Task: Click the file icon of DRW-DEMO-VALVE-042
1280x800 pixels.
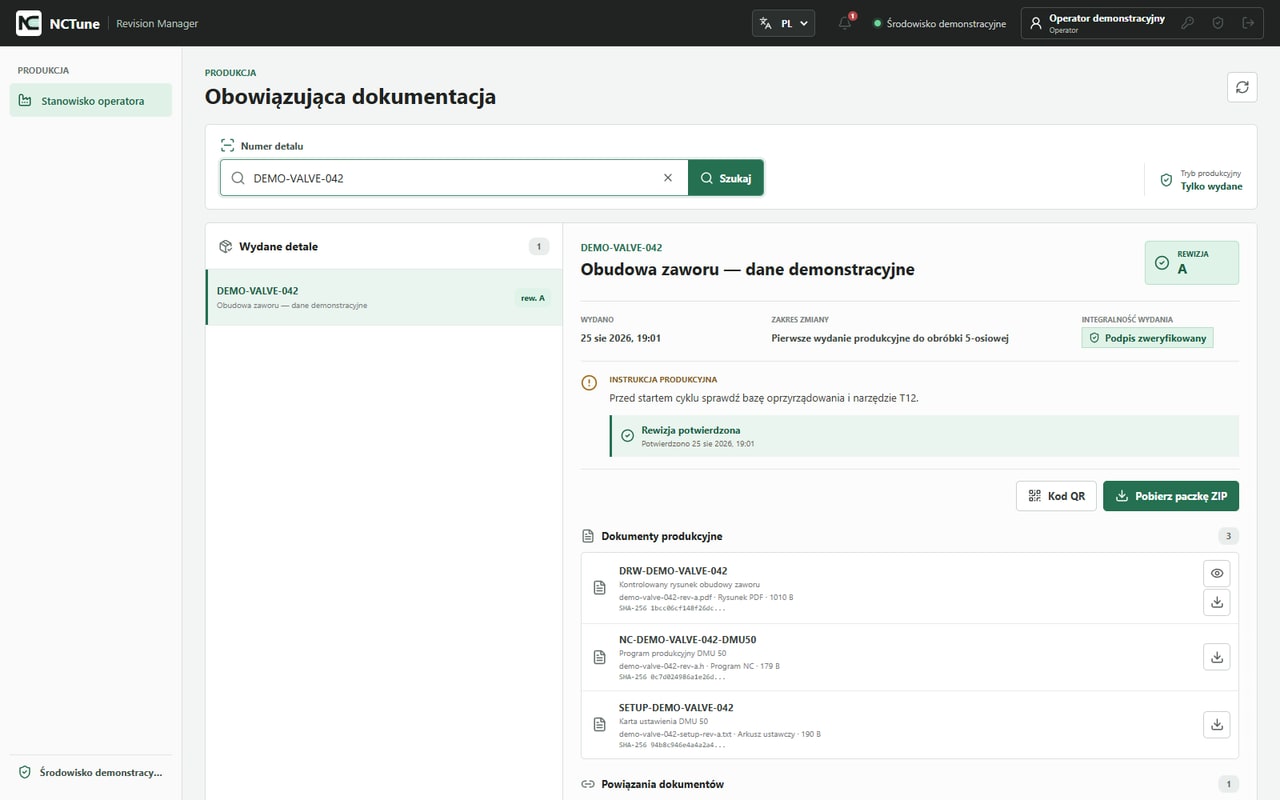Action: tap(600, 588)
